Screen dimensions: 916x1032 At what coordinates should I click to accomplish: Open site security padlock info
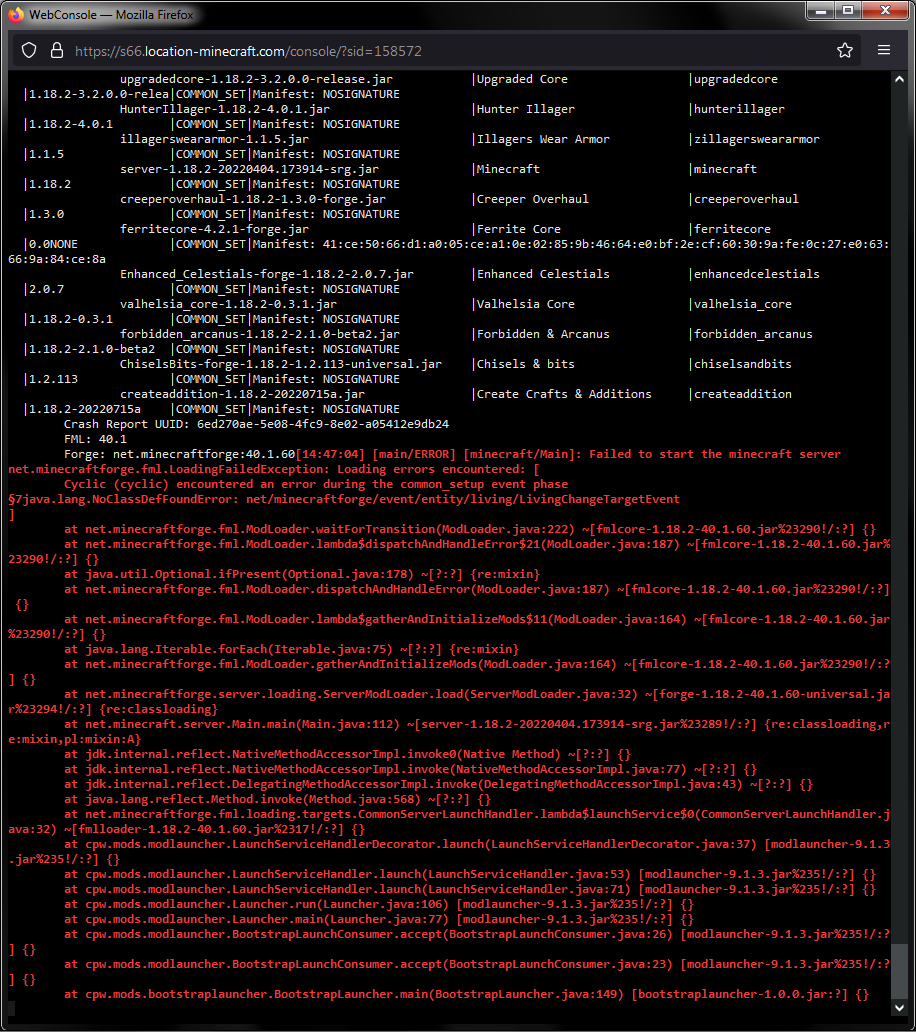tap(57, 51)
